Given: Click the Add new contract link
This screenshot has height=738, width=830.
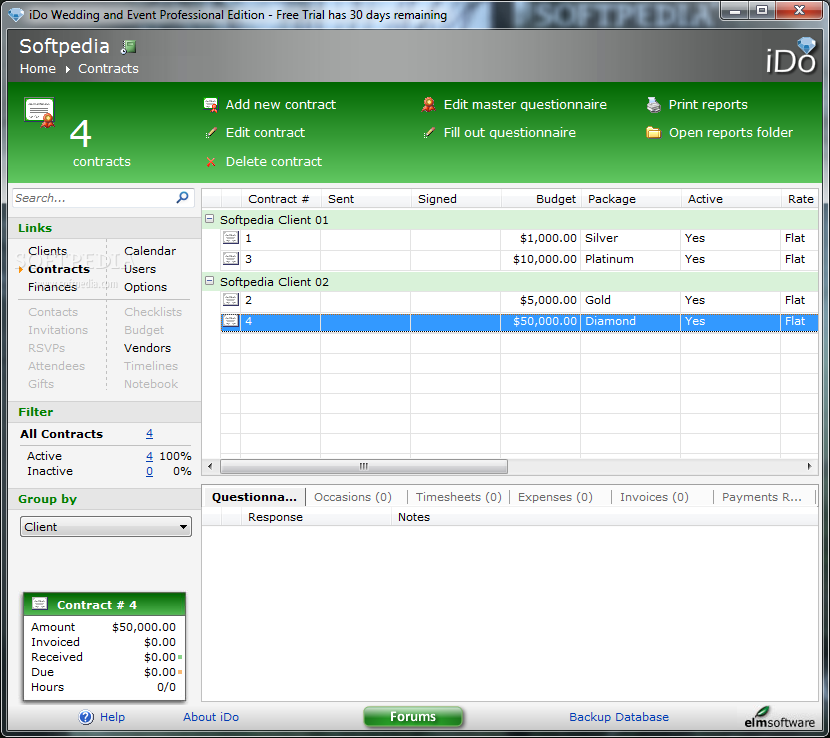Looking at the screenshot, I should [281, 105].
